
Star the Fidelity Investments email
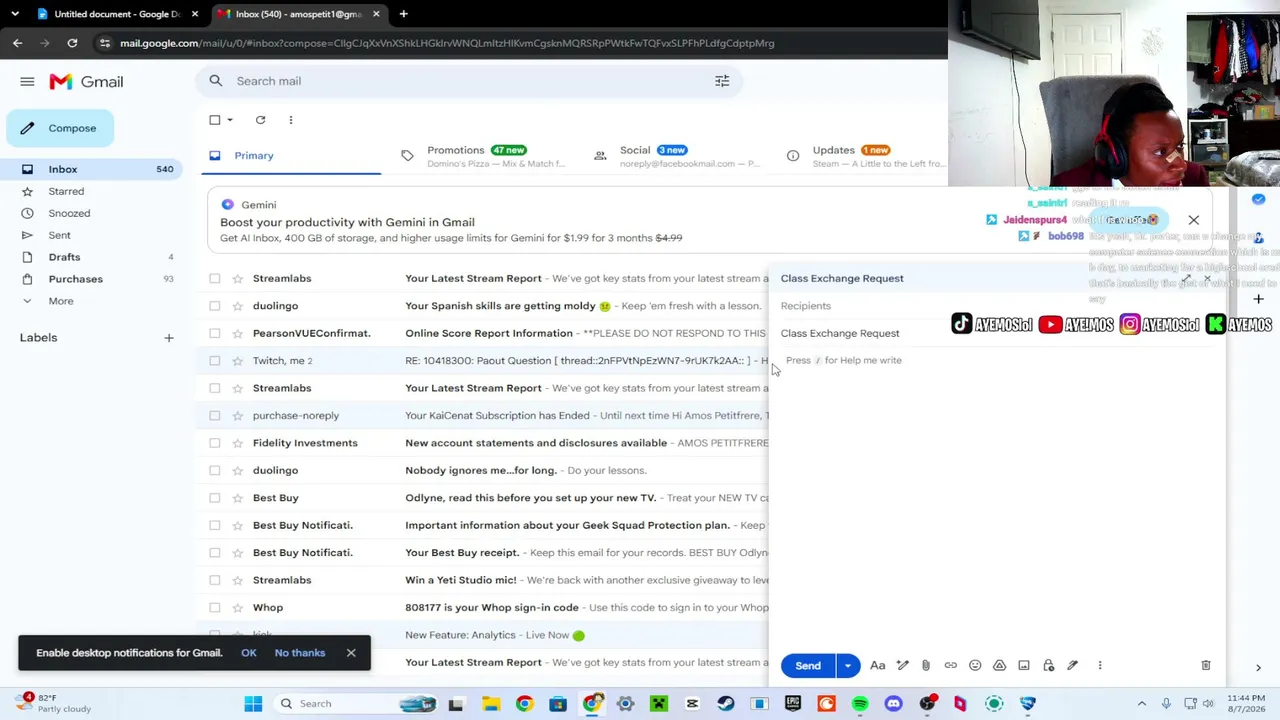click(x=238, y=443)
